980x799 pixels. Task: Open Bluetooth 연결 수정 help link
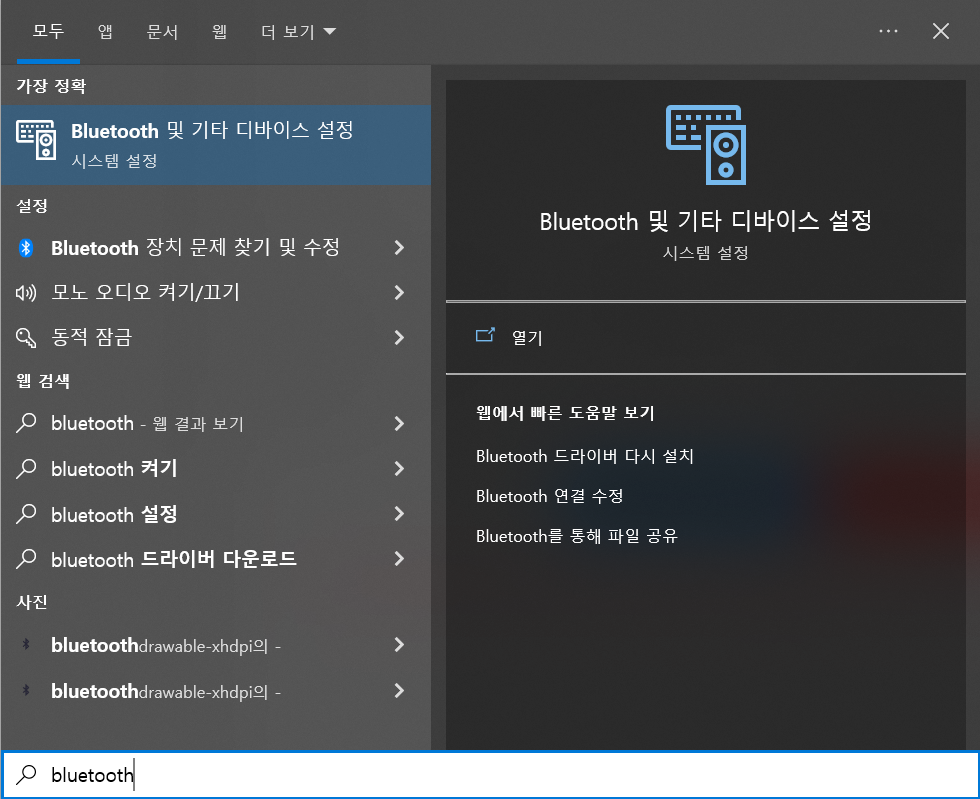[x=549, y=496]
